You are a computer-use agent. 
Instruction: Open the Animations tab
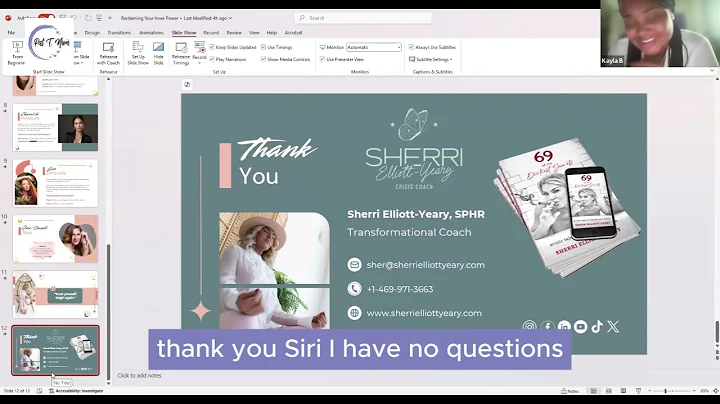coord(151,33)
